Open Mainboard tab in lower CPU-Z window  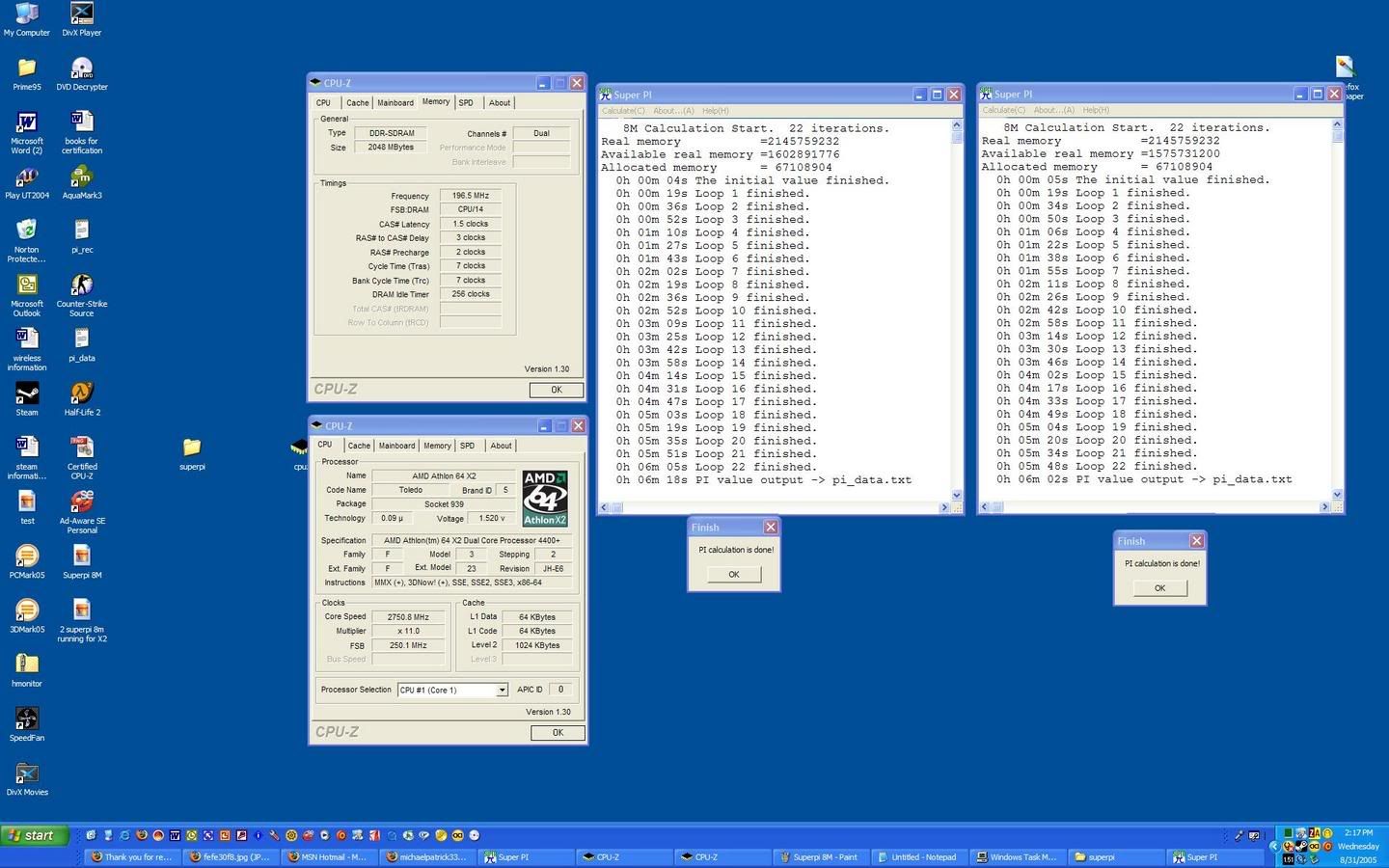click(396, 446)
